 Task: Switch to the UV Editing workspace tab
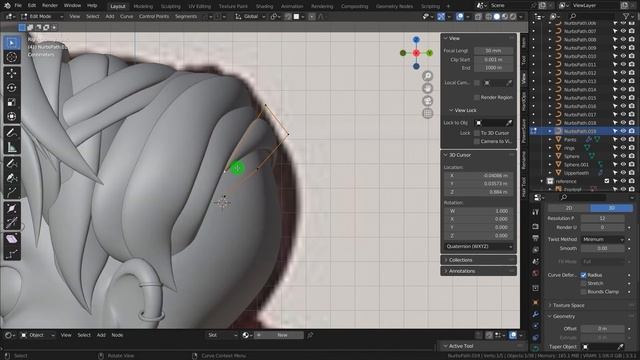pos(200,6)
